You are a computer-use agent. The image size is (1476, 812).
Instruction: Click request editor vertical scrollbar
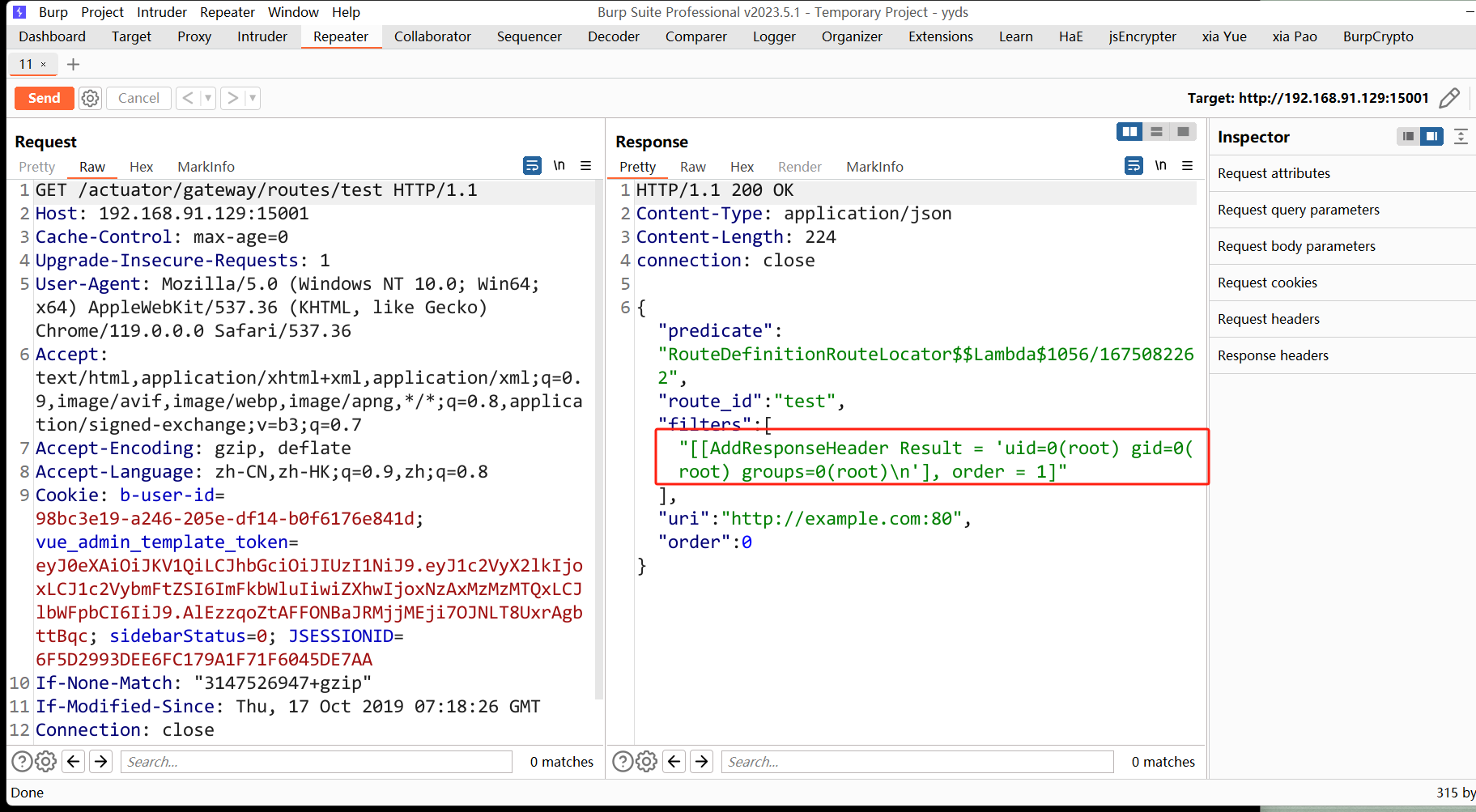pos(599,439)
